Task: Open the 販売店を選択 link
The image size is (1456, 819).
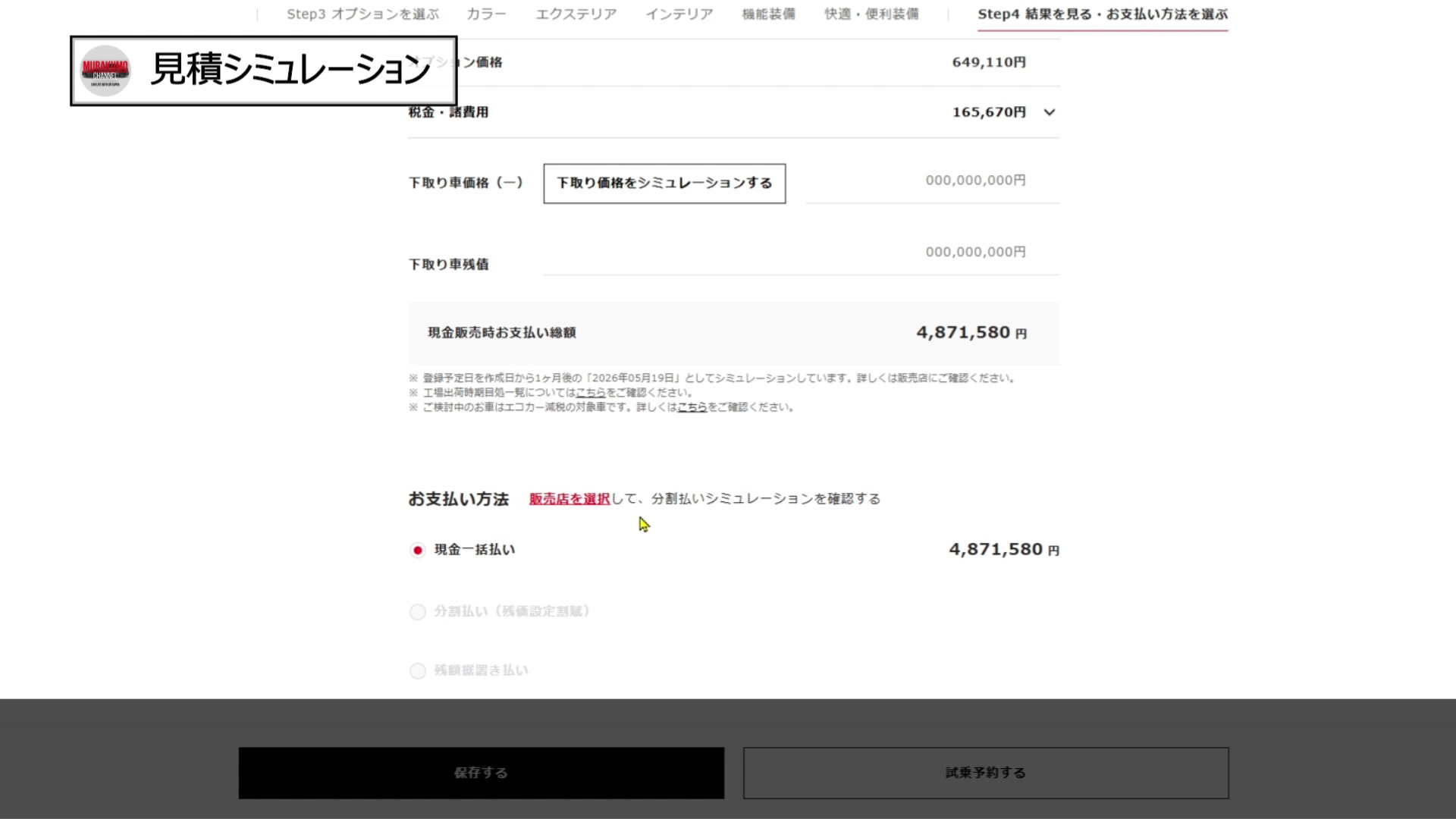Action: pos(570,499)
